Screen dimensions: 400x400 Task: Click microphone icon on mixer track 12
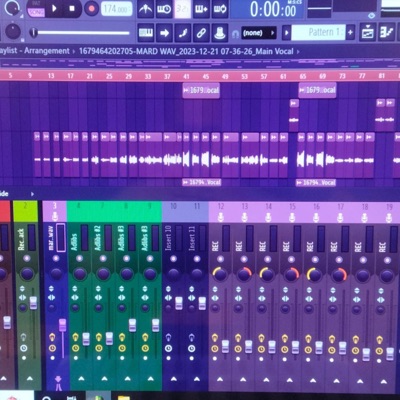(220, 217)
